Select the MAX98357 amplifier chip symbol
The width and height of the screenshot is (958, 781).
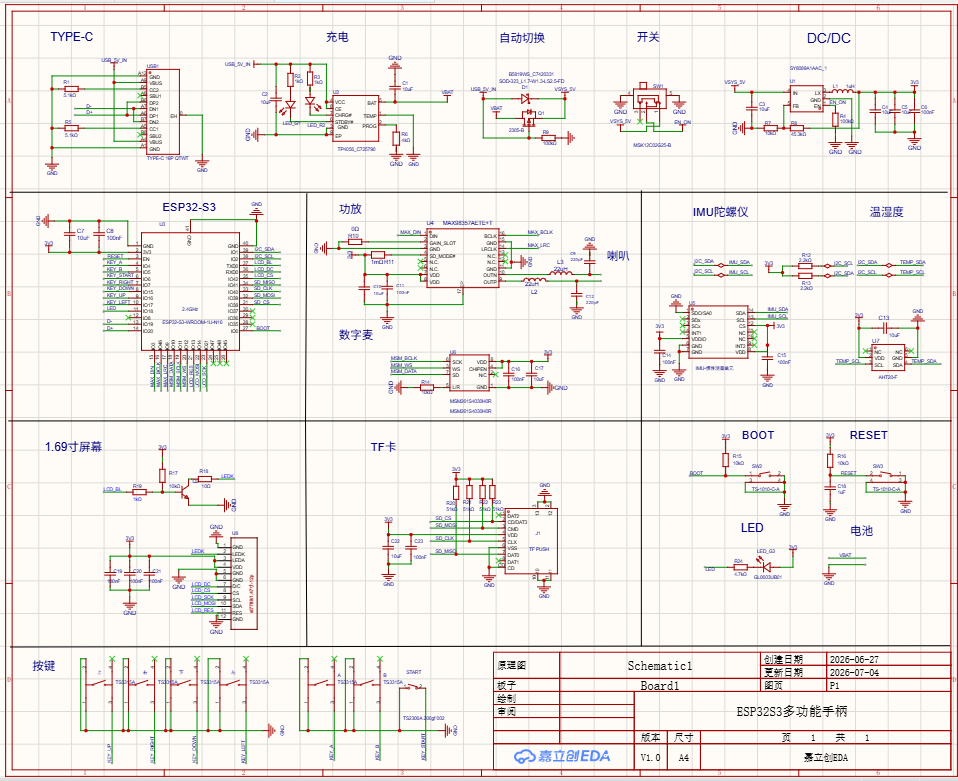(463, 259)
